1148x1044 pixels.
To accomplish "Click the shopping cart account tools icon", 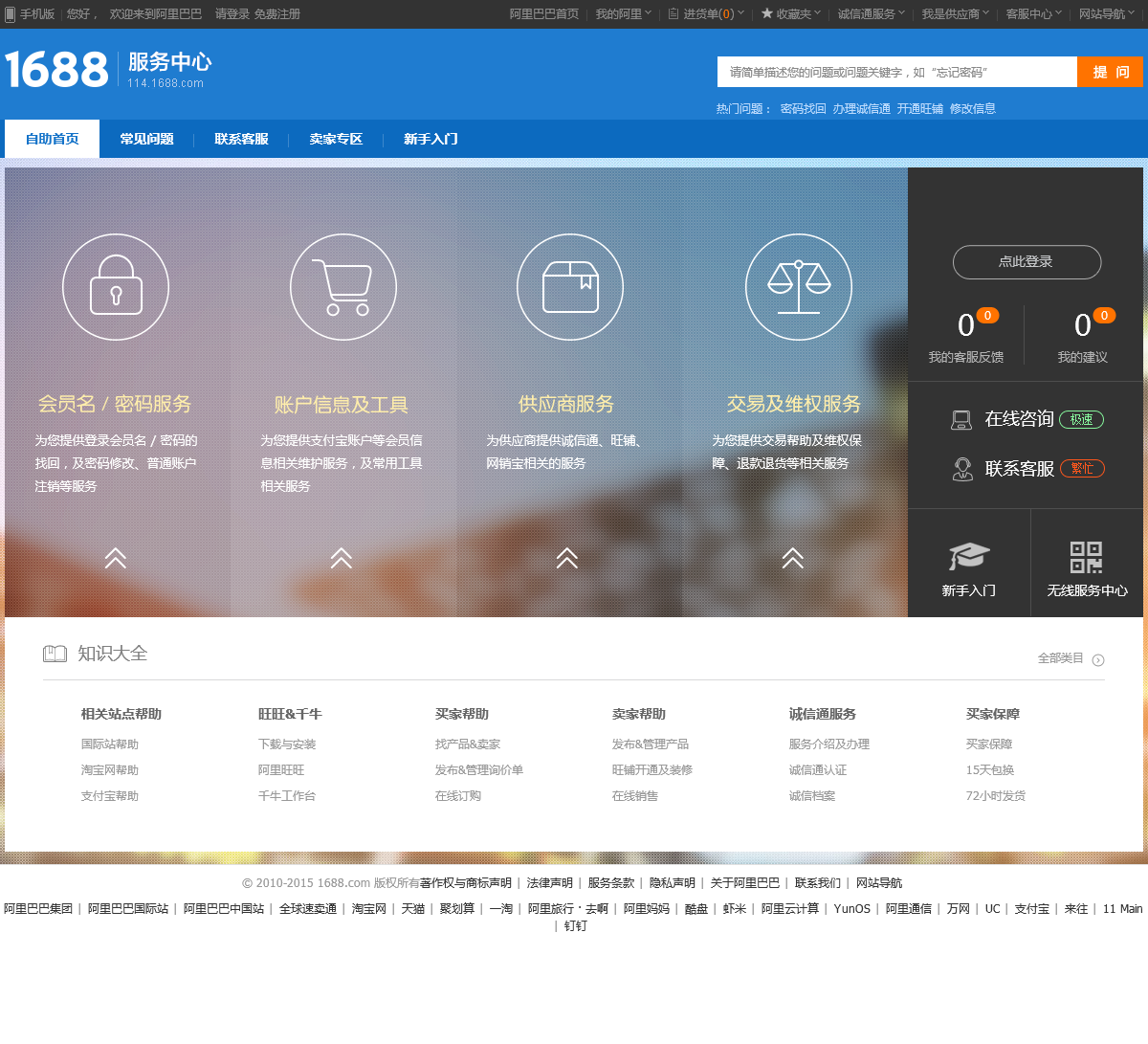I will [x=343, y=286].
